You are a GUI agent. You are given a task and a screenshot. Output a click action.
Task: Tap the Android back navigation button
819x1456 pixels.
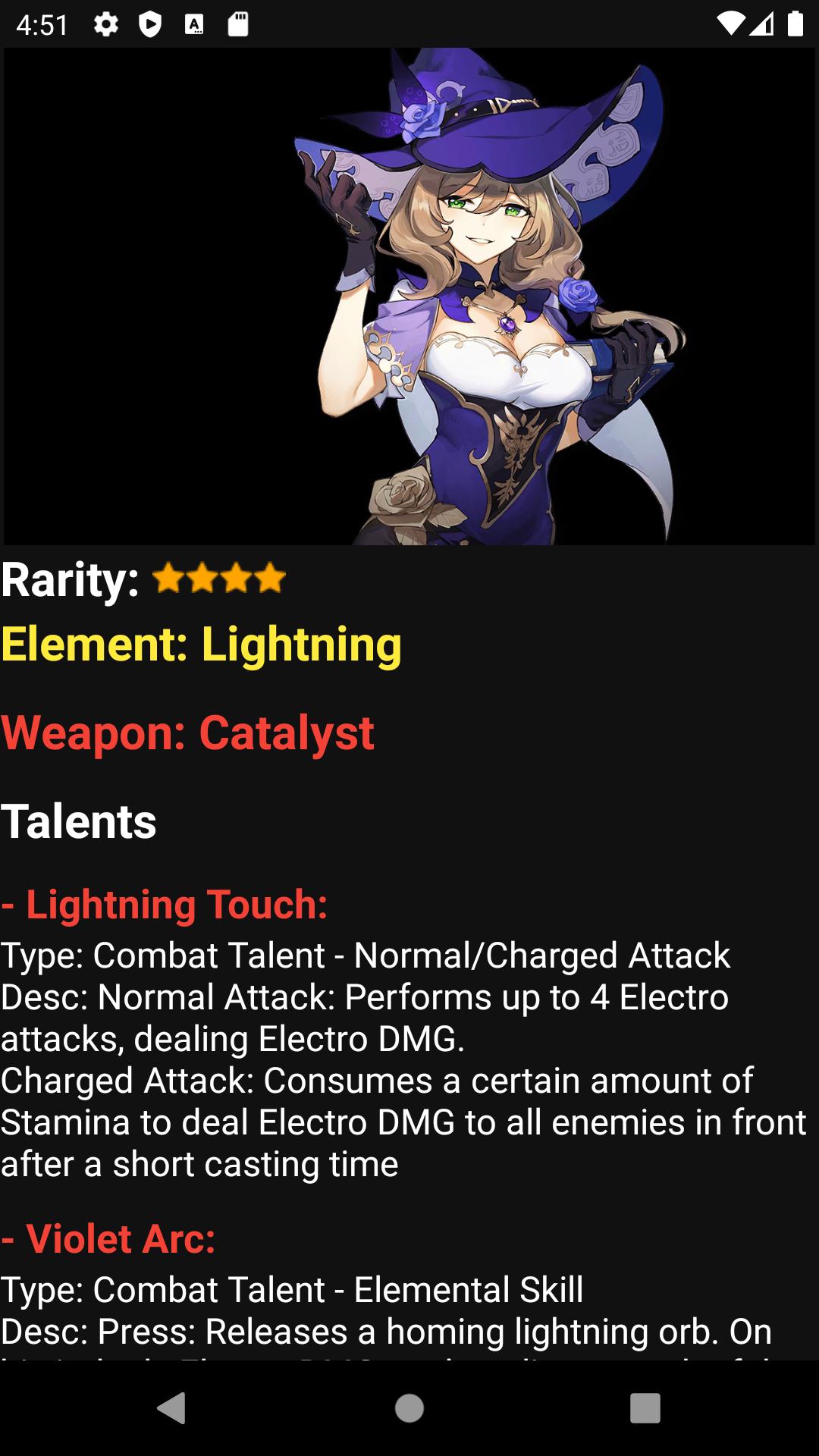coord(171,1408)
